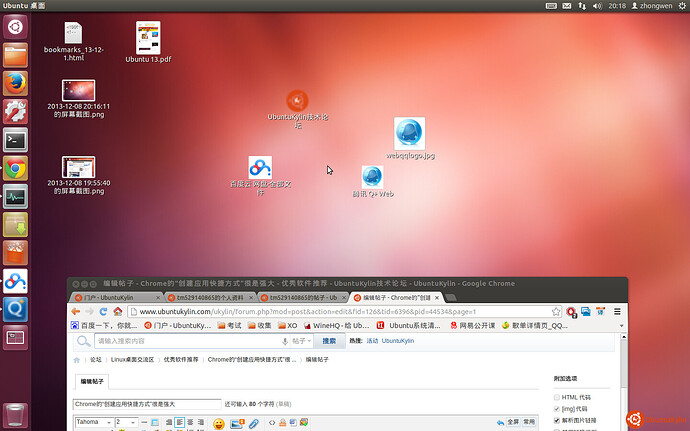Screen dimensions: 690x431
Task: Open Trash in launcher
Action: 15,415
